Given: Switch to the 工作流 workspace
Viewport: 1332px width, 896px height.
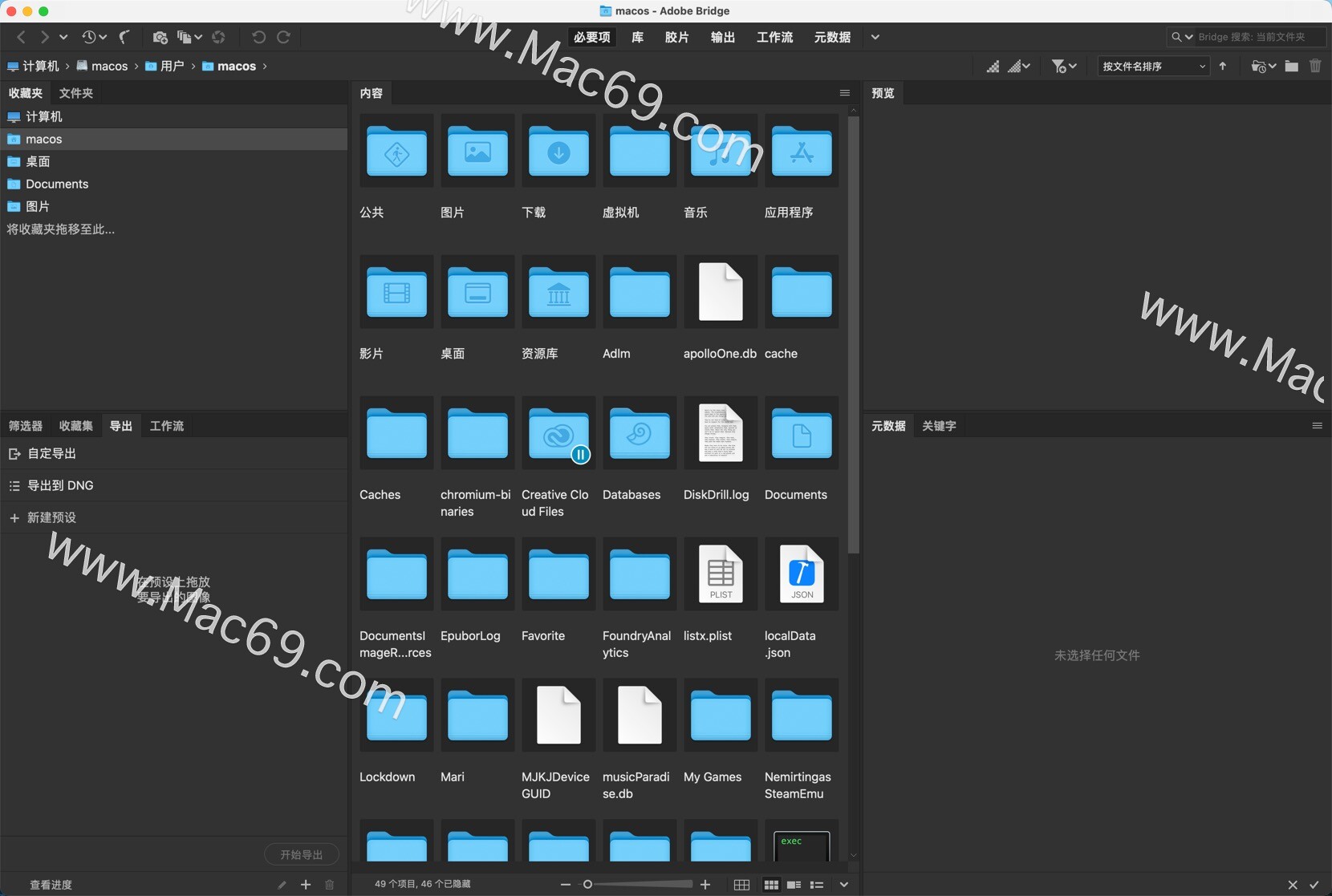Looking at the screenshot, I should click(x=774, y=37).
